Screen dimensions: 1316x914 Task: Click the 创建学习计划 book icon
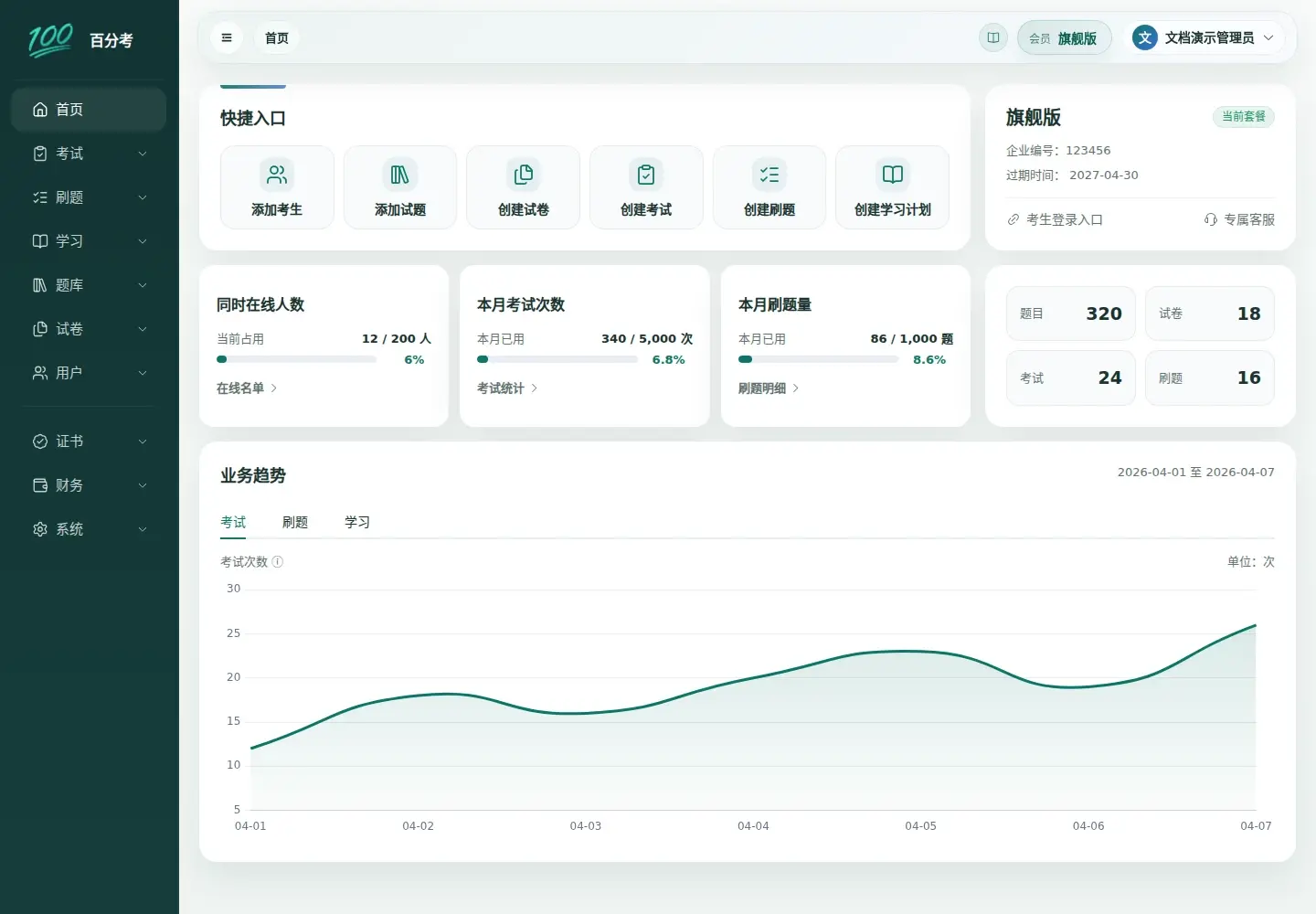coord(893,174)
